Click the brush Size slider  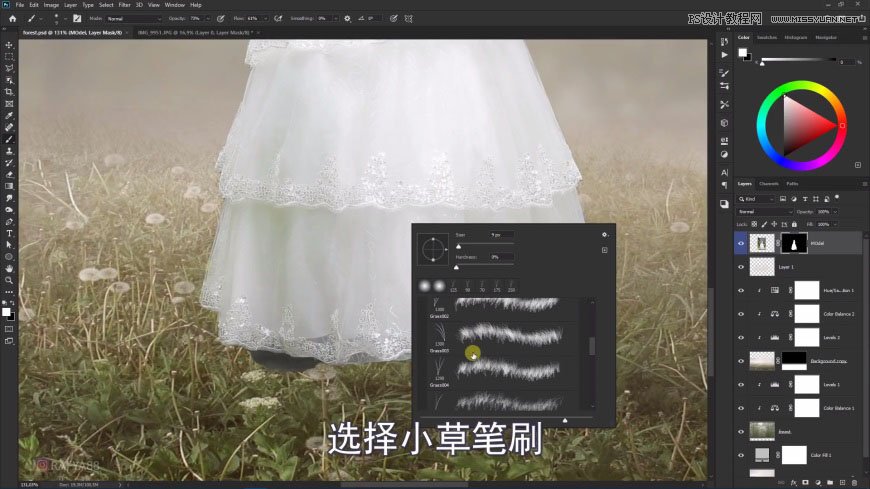pyautogui.click(x=484, y=245)
